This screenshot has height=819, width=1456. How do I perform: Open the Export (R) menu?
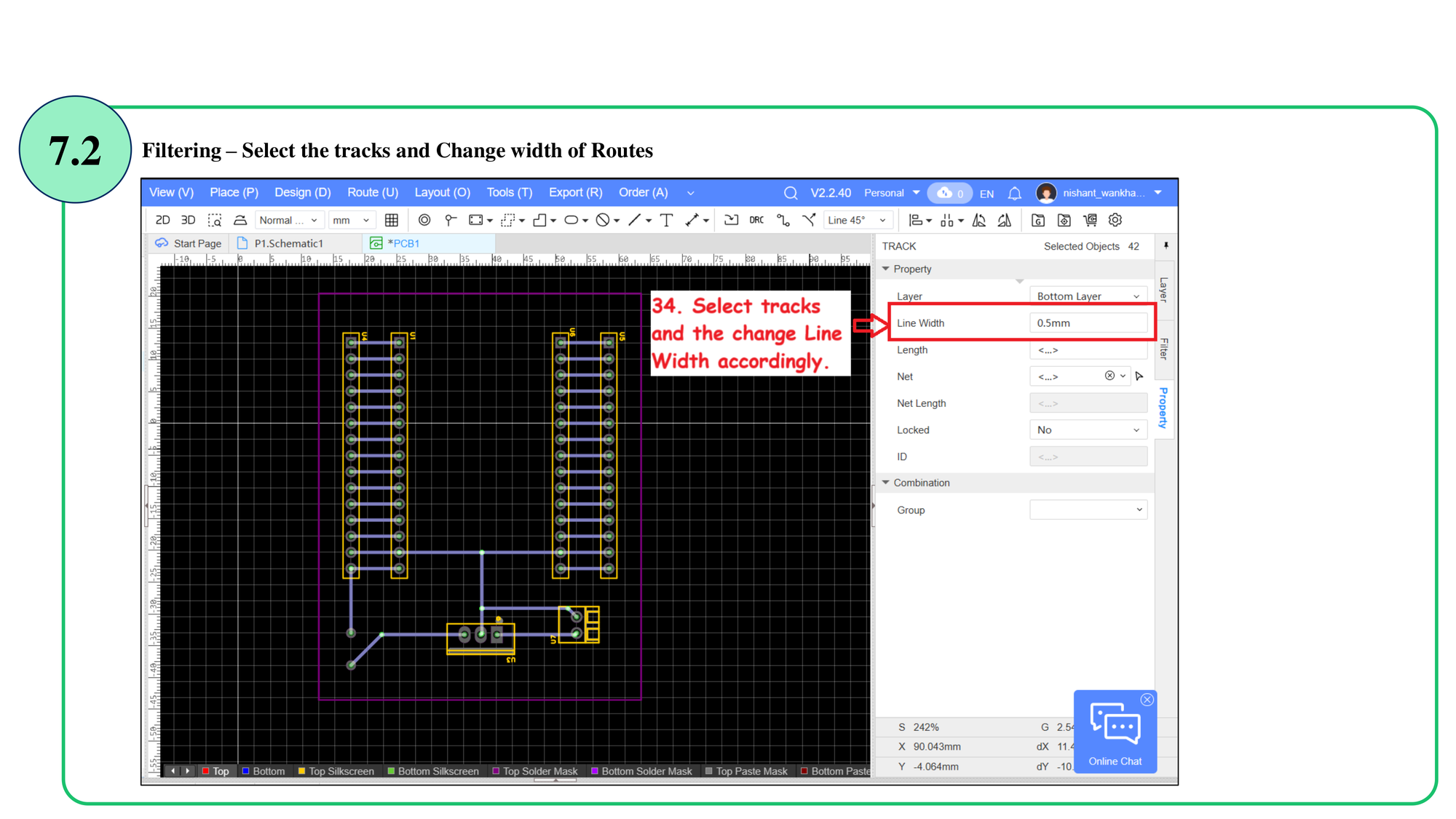[575, 192]
